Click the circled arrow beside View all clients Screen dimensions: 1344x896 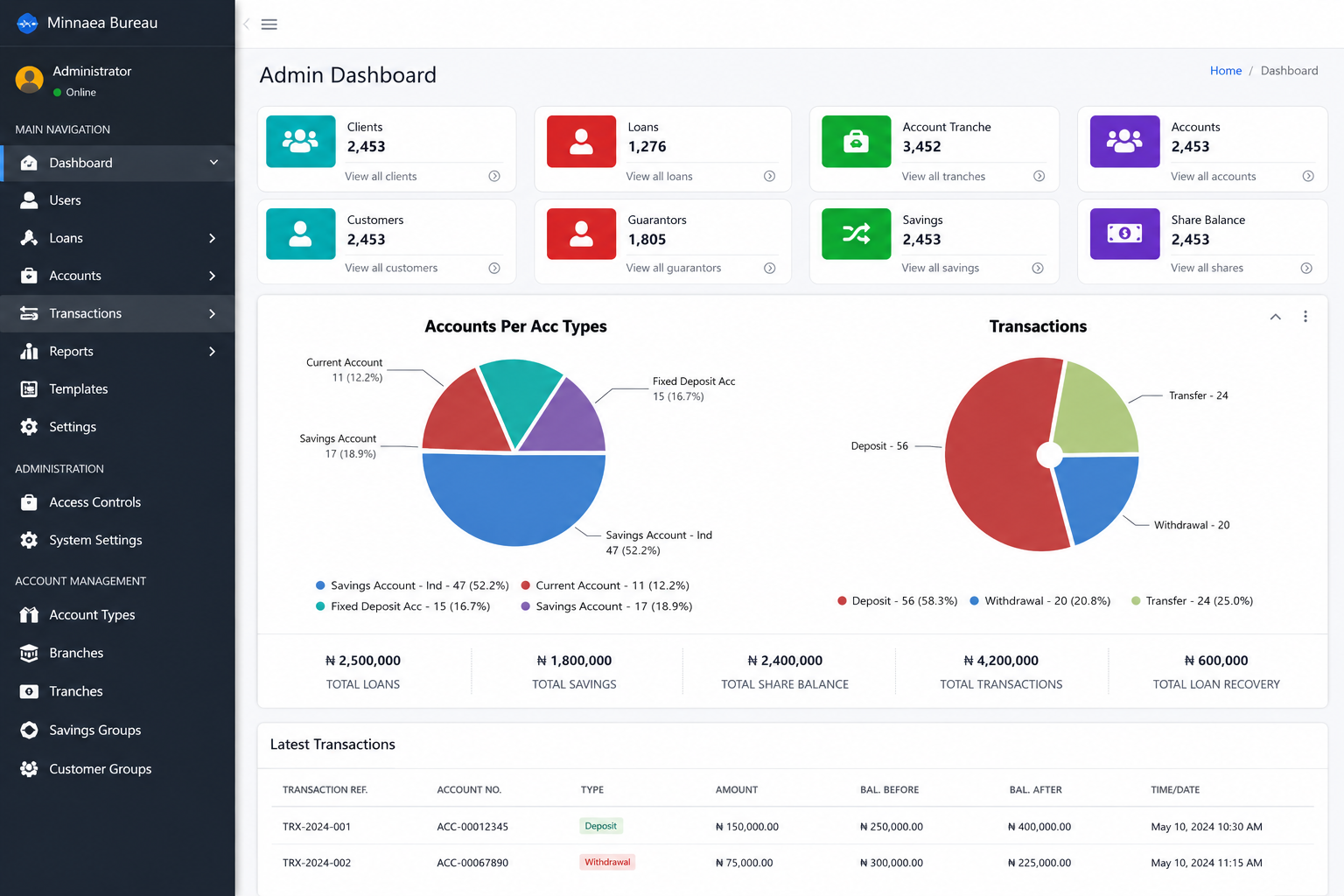point(494,176)
